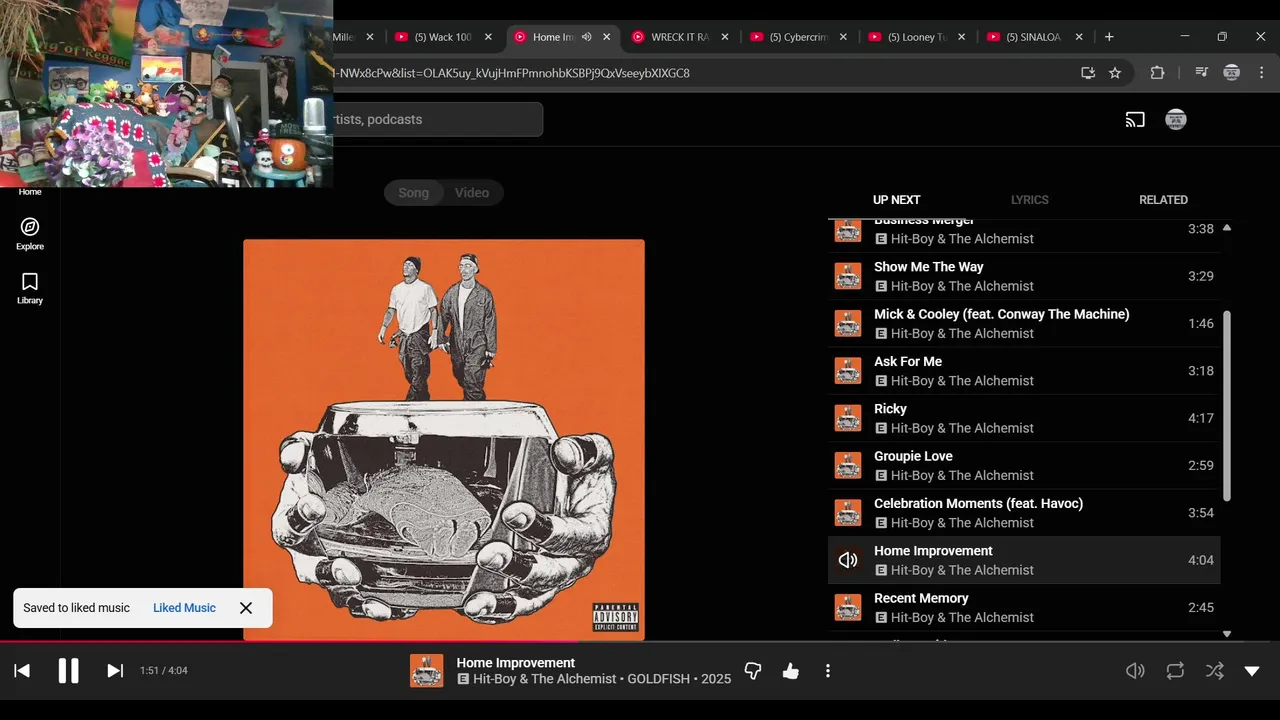This screenshot has height=720, width=1280.
Task: Play Celebration Moments feat. Havoc
Action: 1024,513
